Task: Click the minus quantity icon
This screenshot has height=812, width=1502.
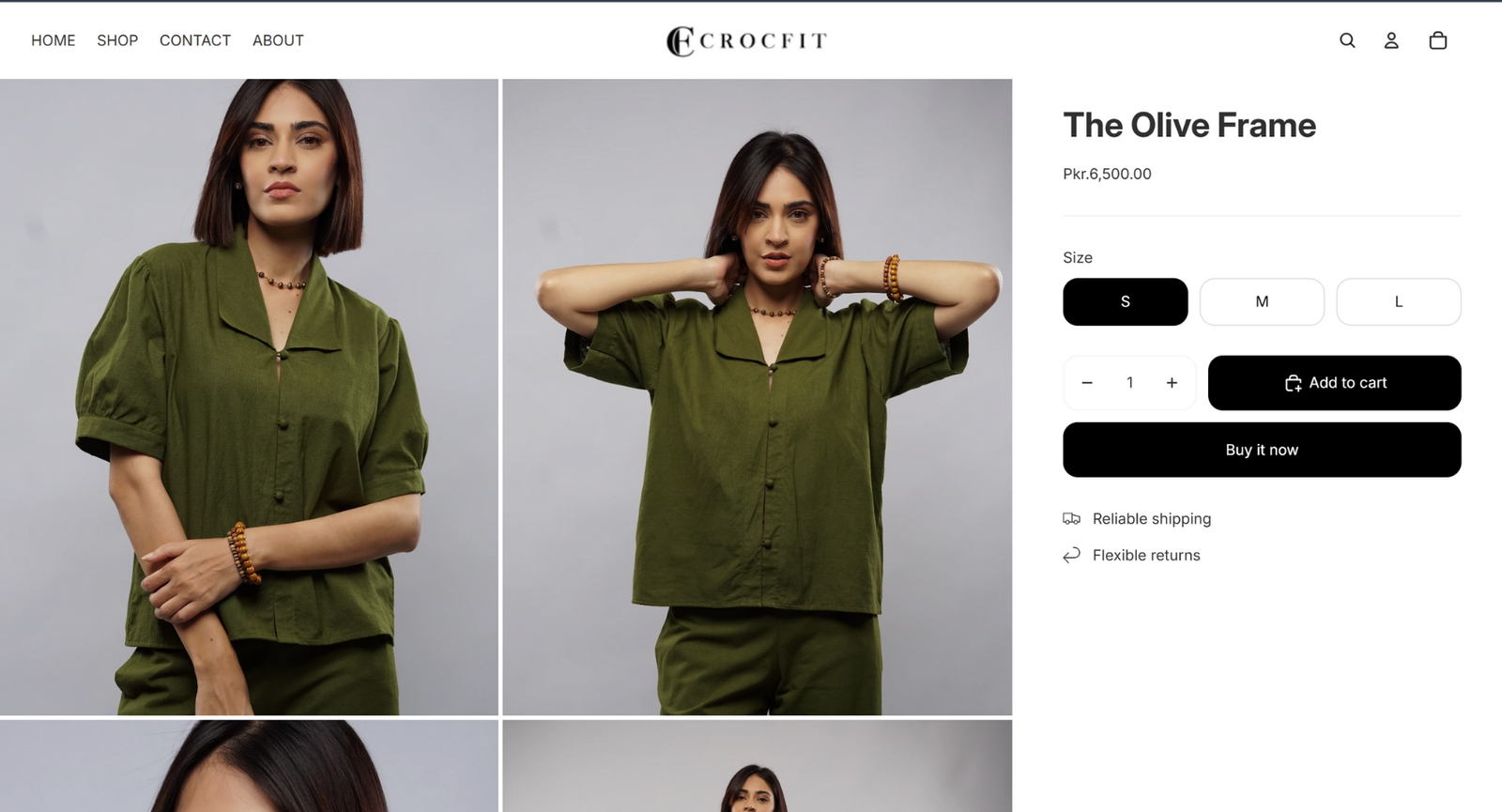Action: (x=1087, y=383)
